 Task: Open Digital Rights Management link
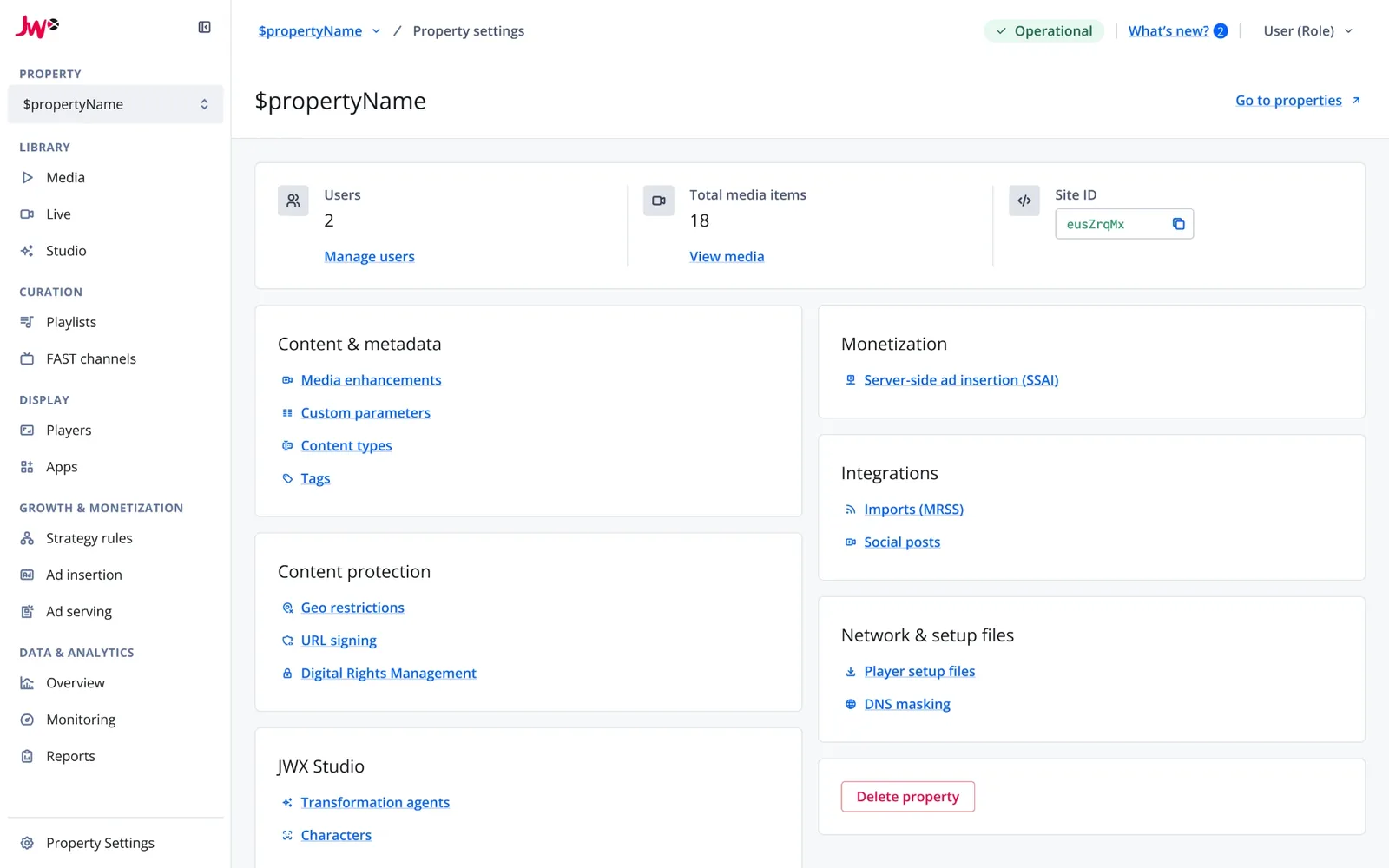[388, 674]
